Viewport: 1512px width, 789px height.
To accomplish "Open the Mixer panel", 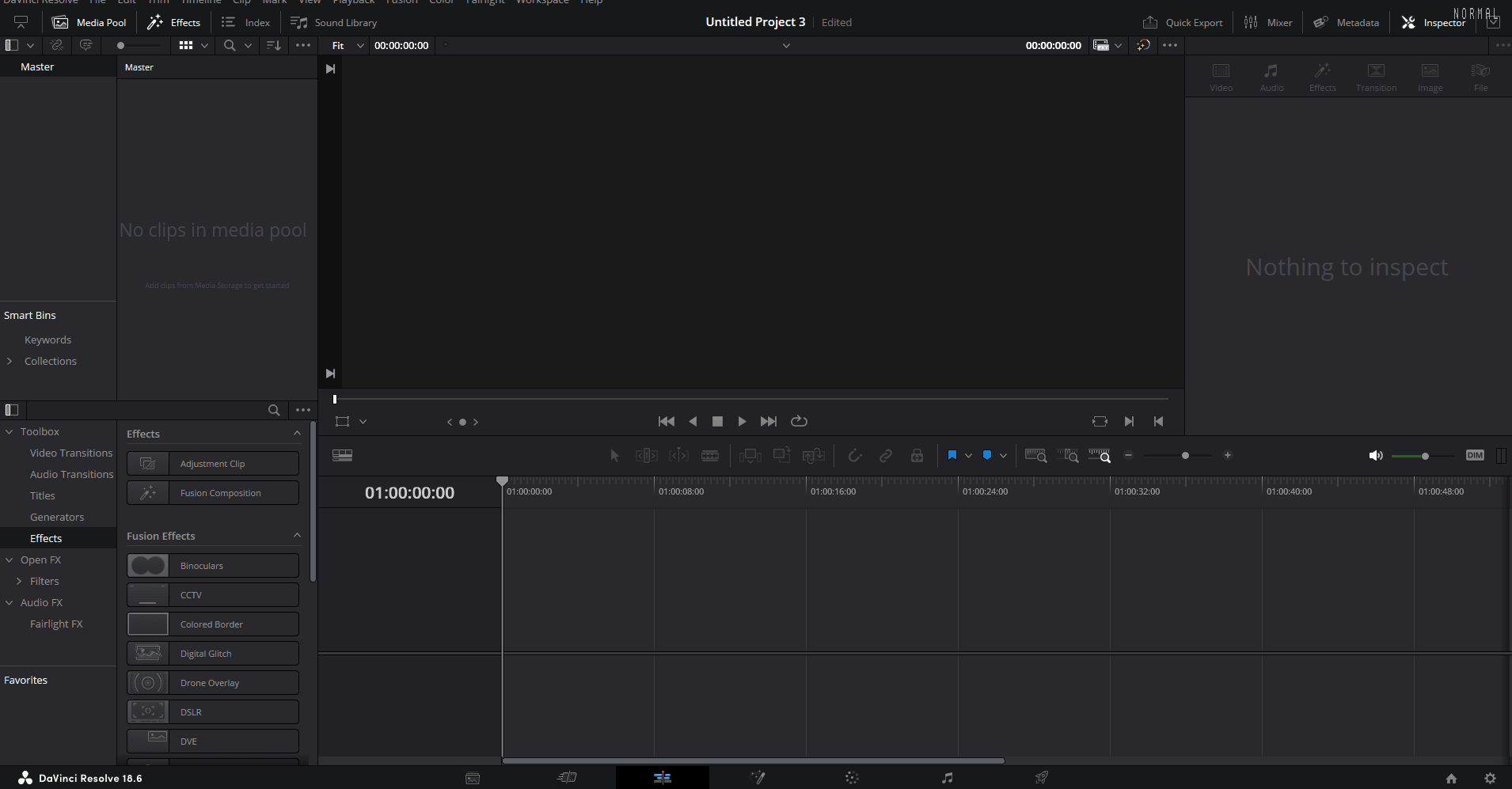I will 1267,22.
